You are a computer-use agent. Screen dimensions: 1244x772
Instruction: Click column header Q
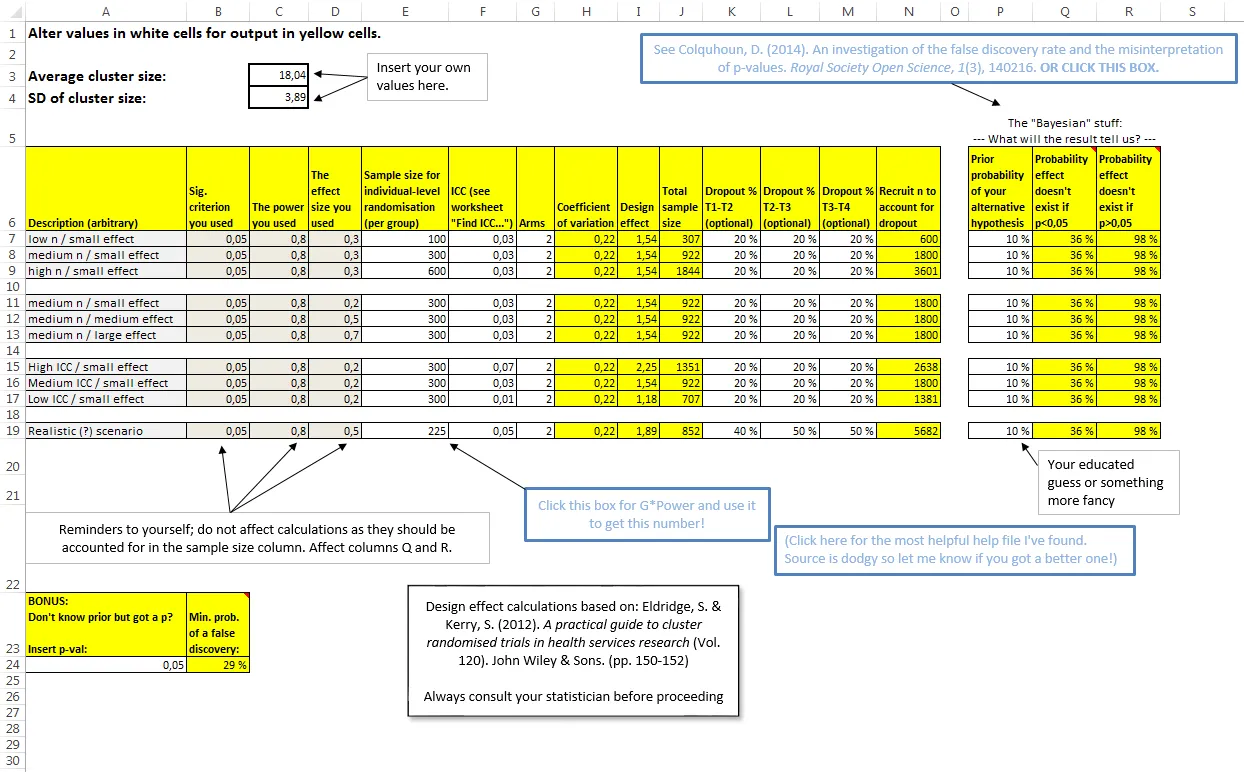point(1064,10)
